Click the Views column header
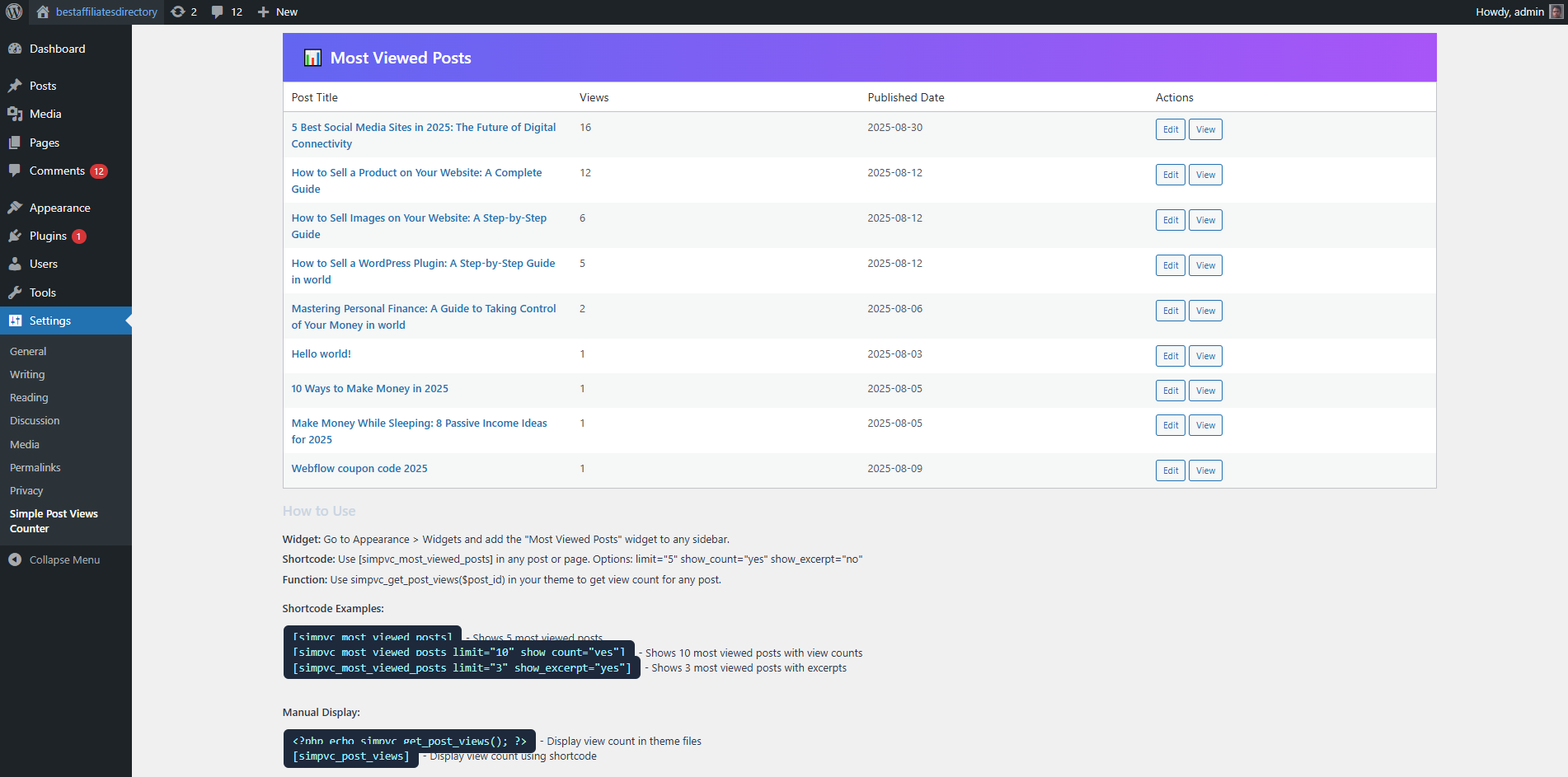Image resolution: width=1568 pixels, height=777 pixels. click(x=594, y=97)
